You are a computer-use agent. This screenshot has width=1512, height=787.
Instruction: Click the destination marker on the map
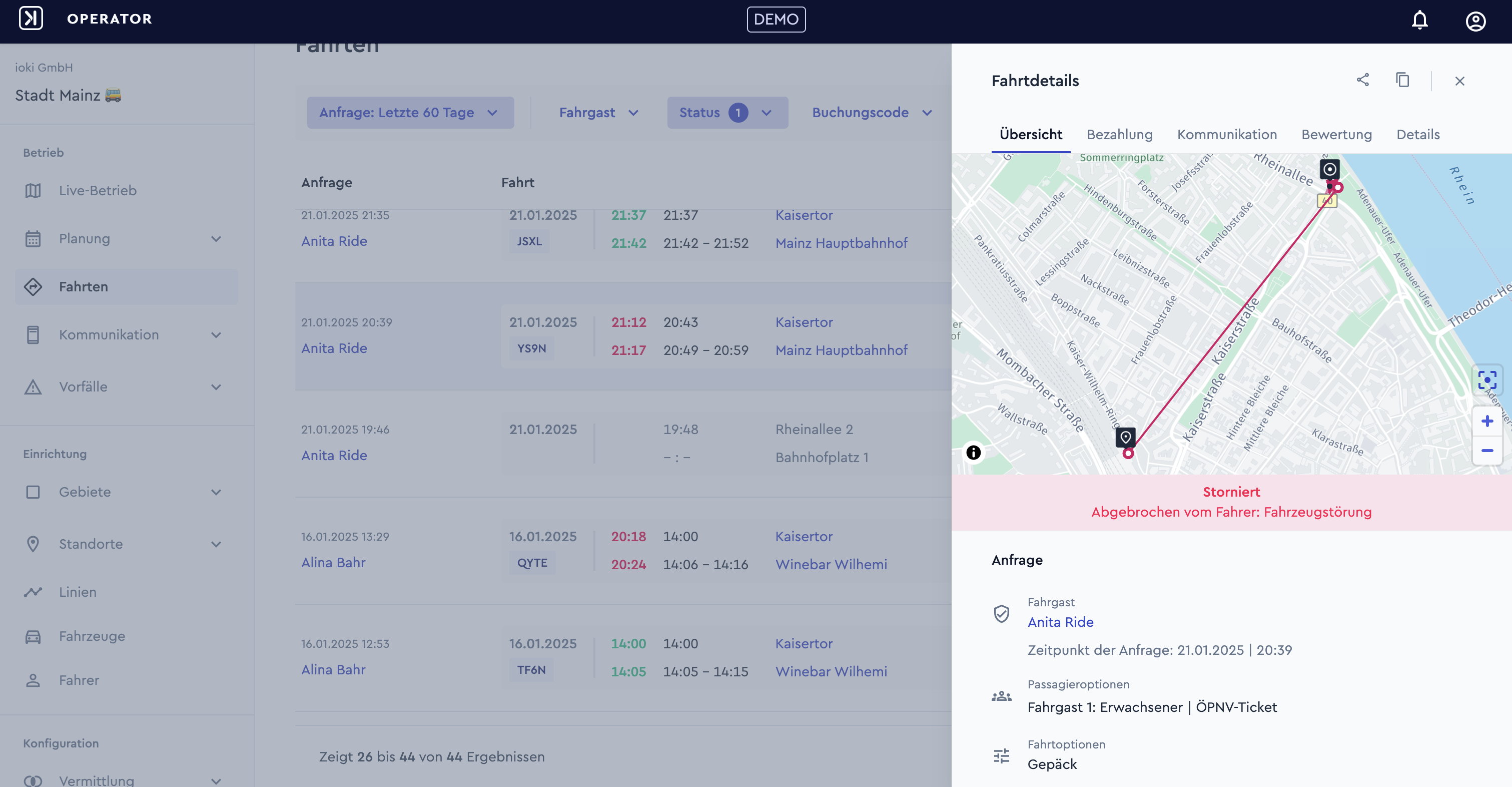pyautogui.click(x=1125, y=438)
